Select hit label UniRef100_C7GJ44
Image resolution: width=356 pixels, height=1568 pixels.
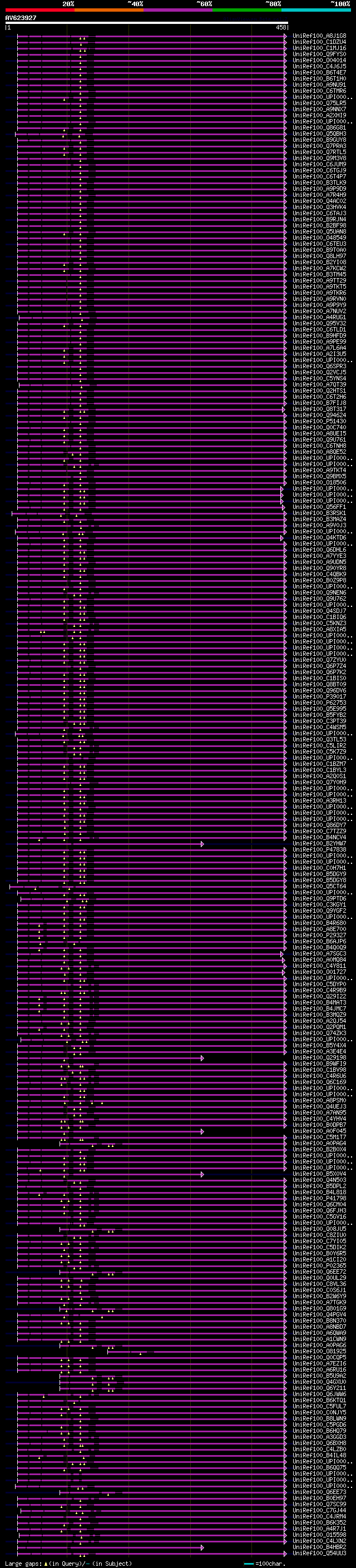coord(319,1510)
